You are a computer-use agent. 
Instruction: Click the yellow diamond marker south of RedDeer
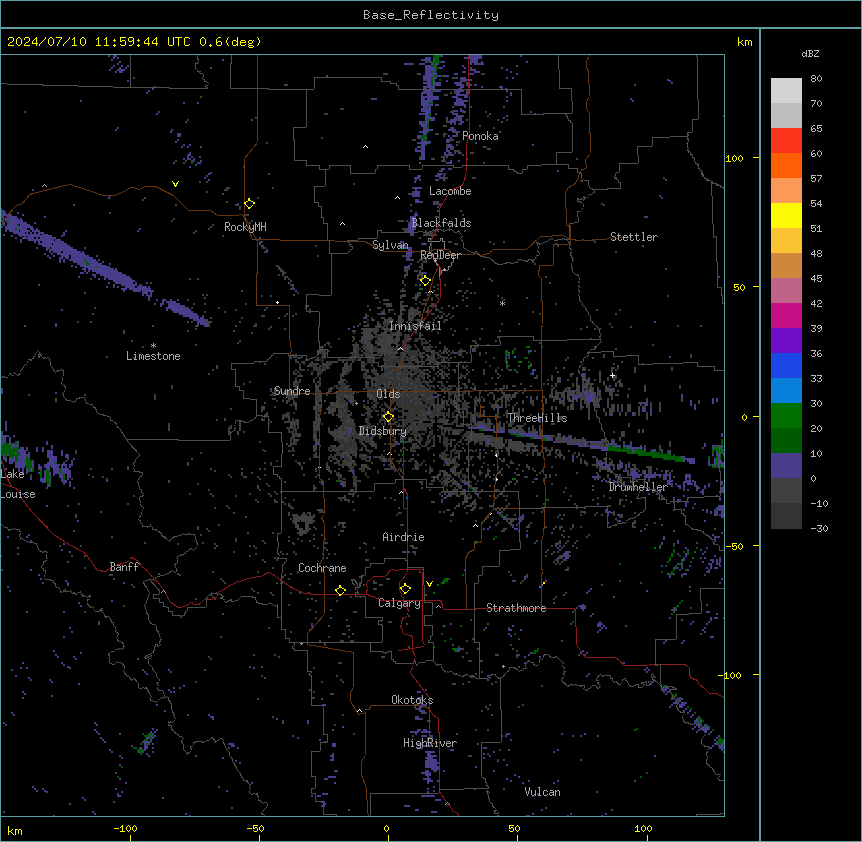425,281
